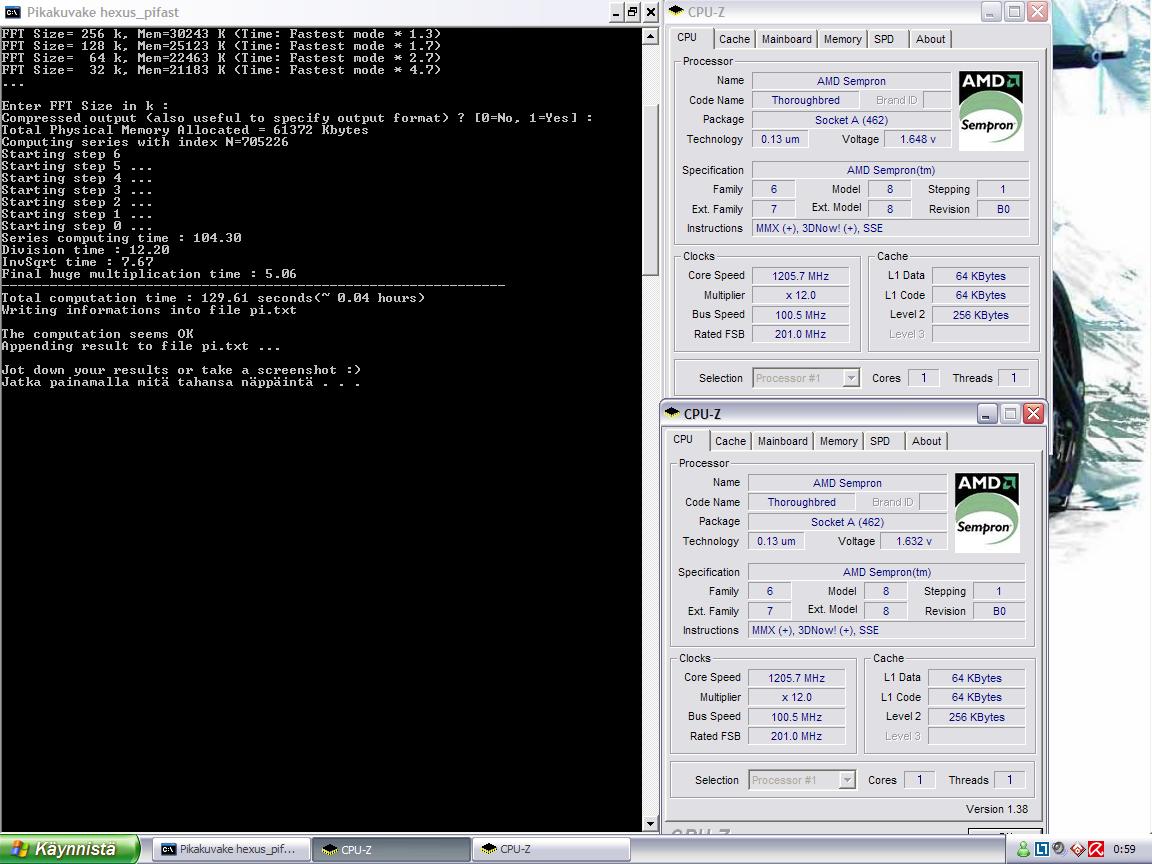Click the Bus Speed 100.5 MHz value in the lower CPU-Z
Image resolution: width=1152 pixels, height=864 pixels.
click(x=796, y=716)
